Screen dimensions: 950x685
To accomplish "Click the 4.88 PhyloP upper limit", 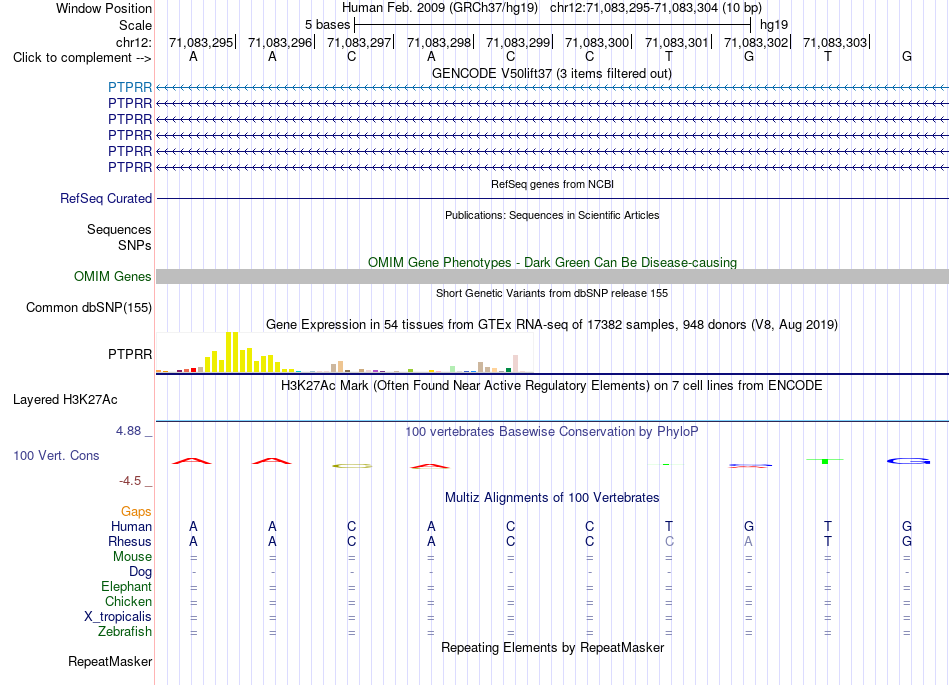I will 128,431.
